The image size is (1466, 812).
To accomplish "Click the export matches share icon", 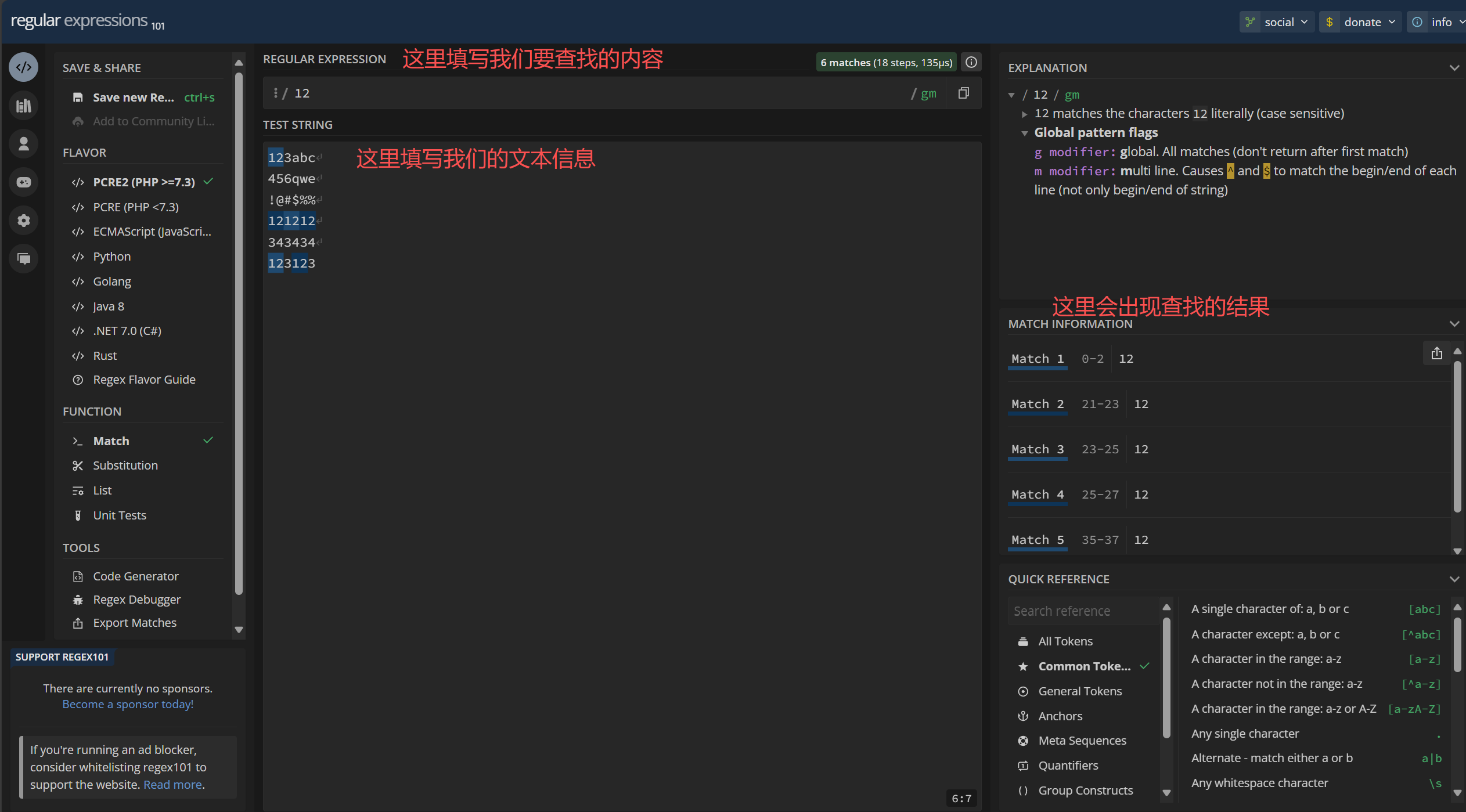I will click(x=1436, y=353).
